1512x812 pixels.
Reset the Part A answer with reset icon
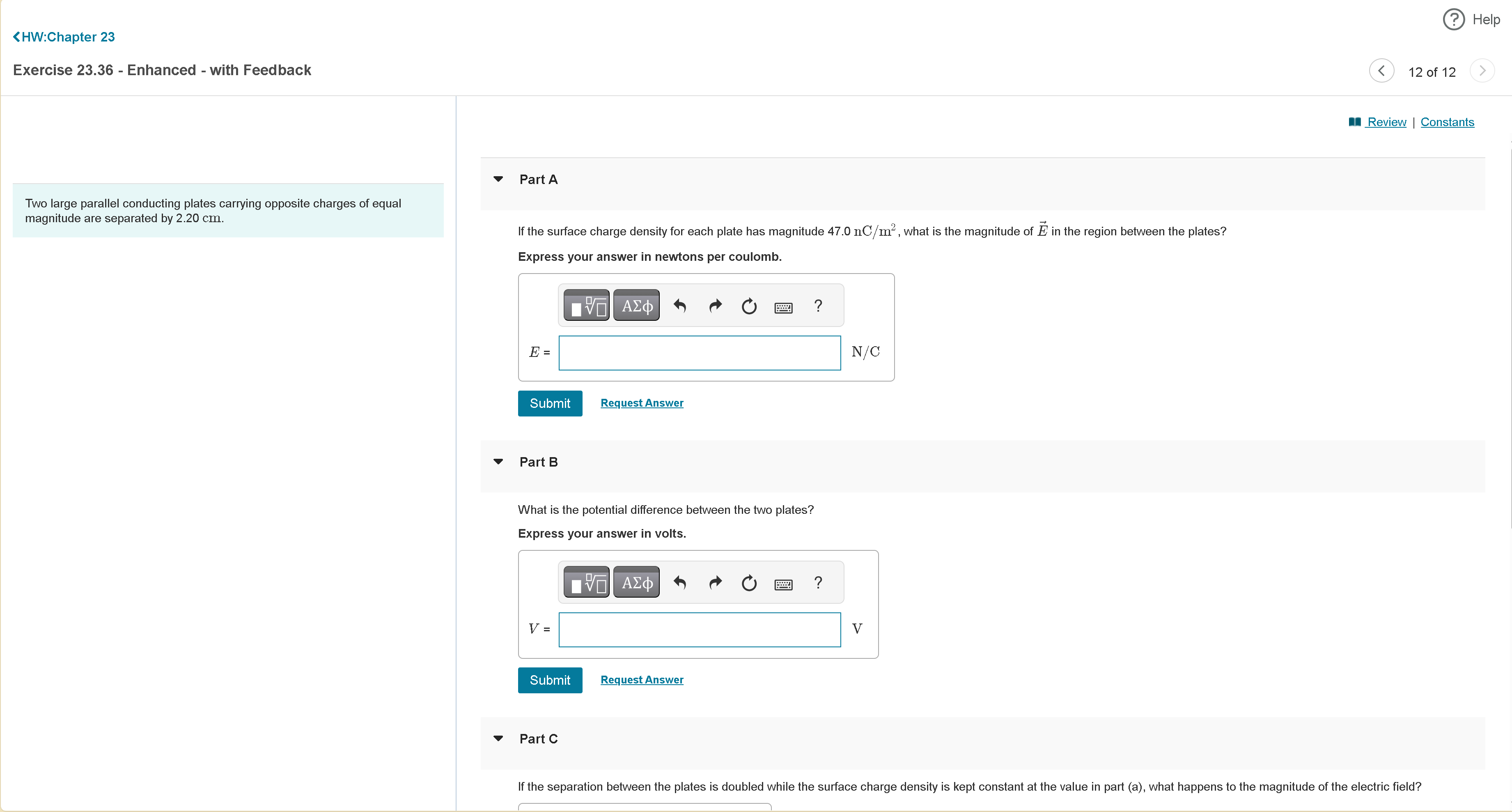749,306
